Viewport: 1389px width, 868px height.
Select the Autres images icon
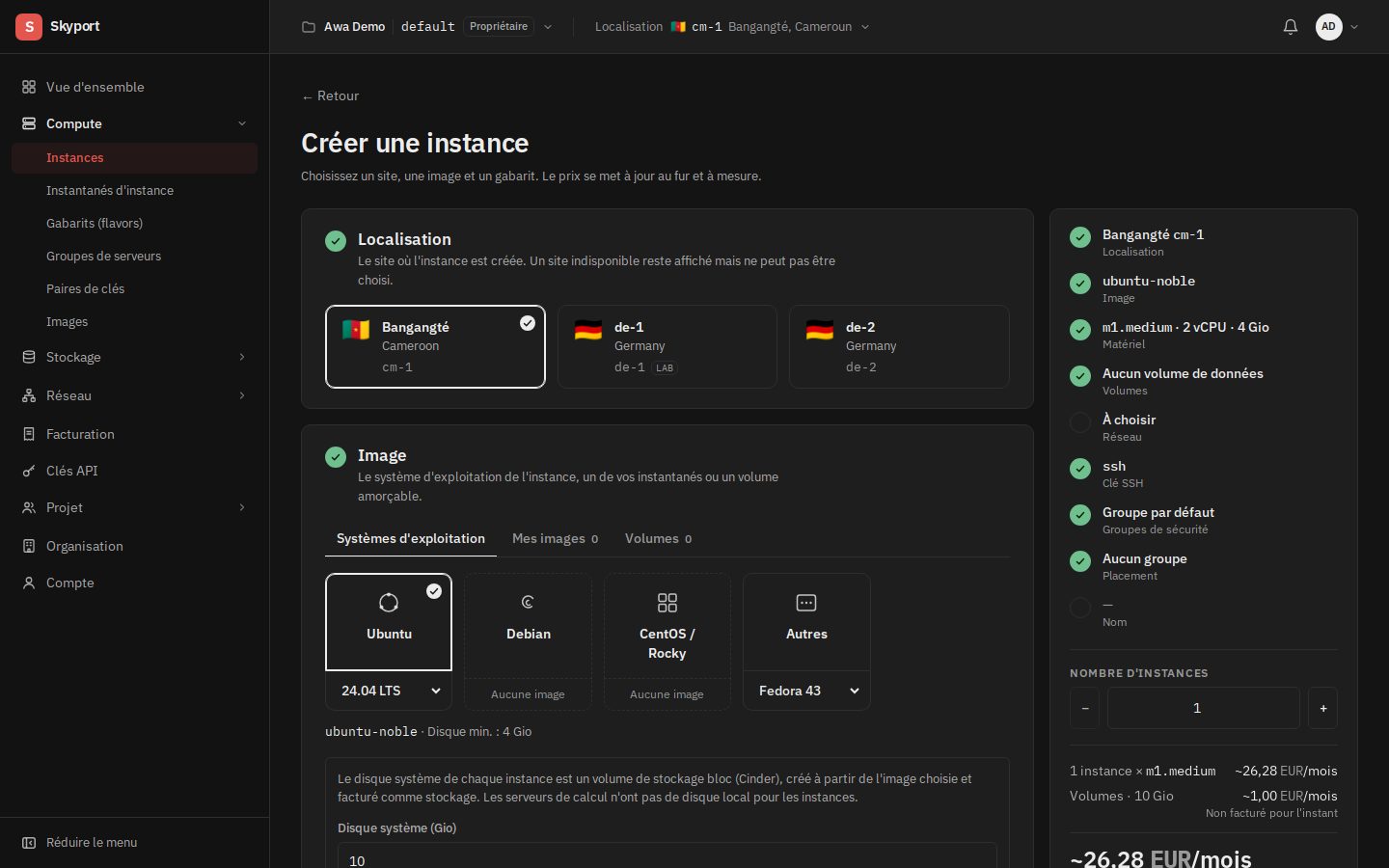806,603
